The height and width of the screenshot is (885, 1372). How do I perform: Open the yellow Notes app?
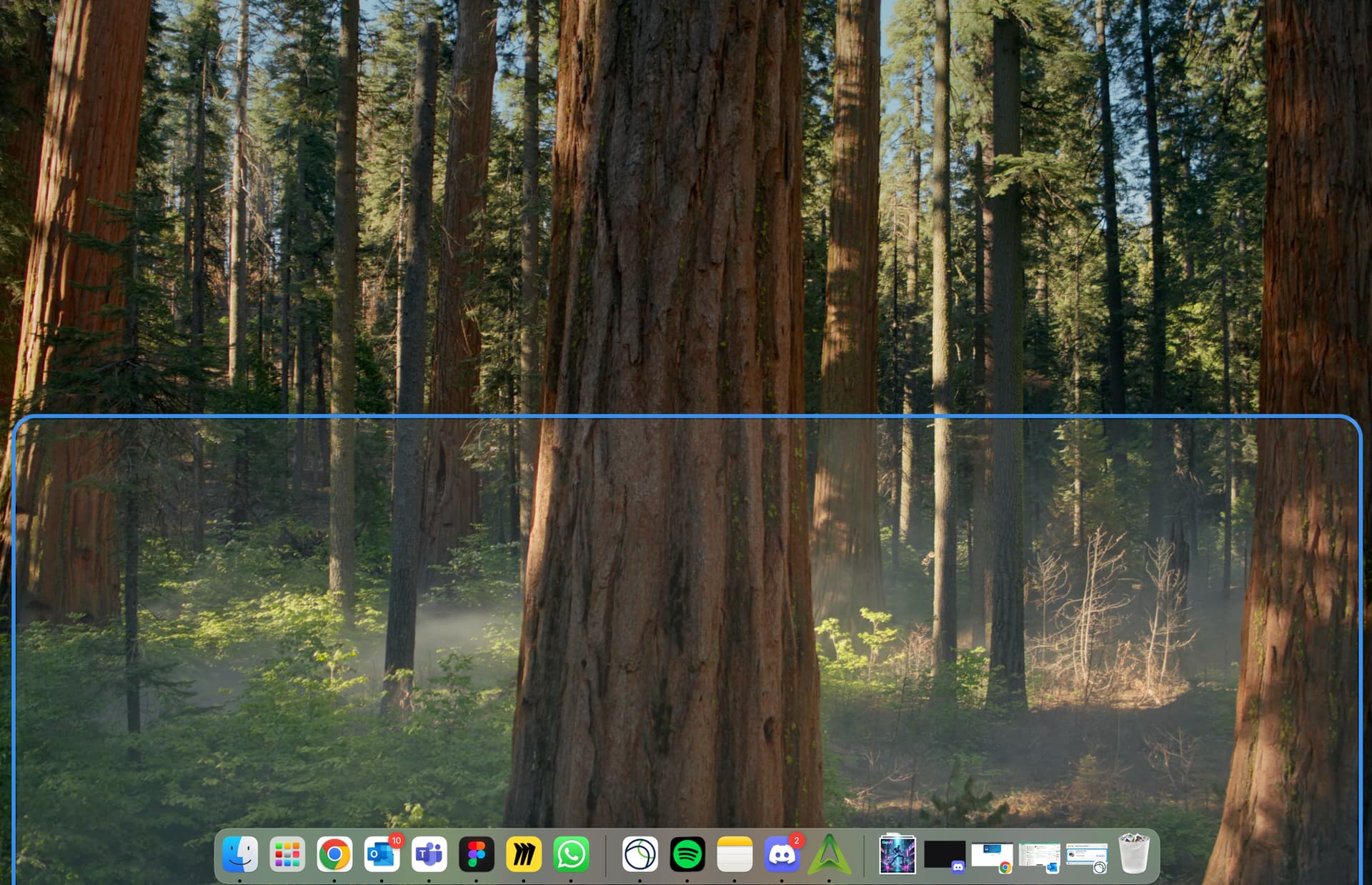[735, 854]
